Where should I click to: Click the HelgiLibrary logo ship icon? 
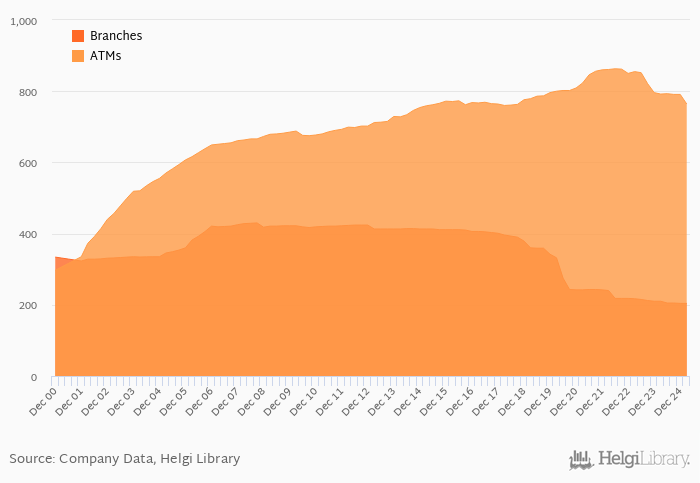click(581, 460)
